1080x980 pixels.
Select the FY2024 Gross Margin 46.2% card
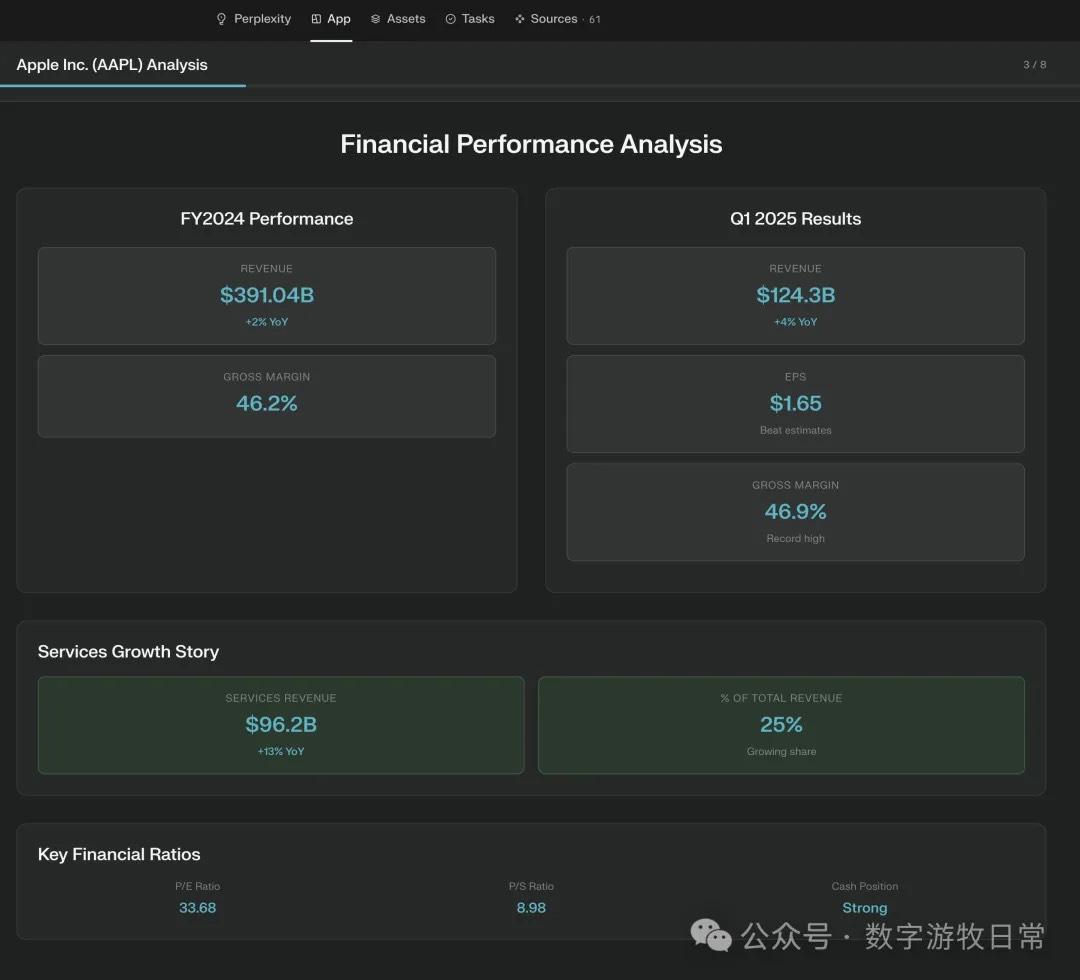tap(267, 396)
